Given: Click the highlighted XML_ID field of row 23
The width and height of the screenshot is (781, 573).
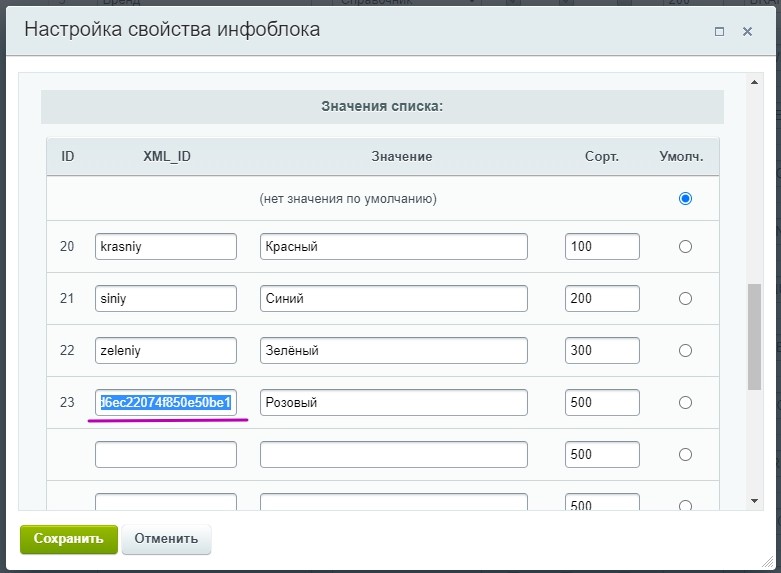Looking at the screenshot, I should pyautogui.click(x=166, y=402).
